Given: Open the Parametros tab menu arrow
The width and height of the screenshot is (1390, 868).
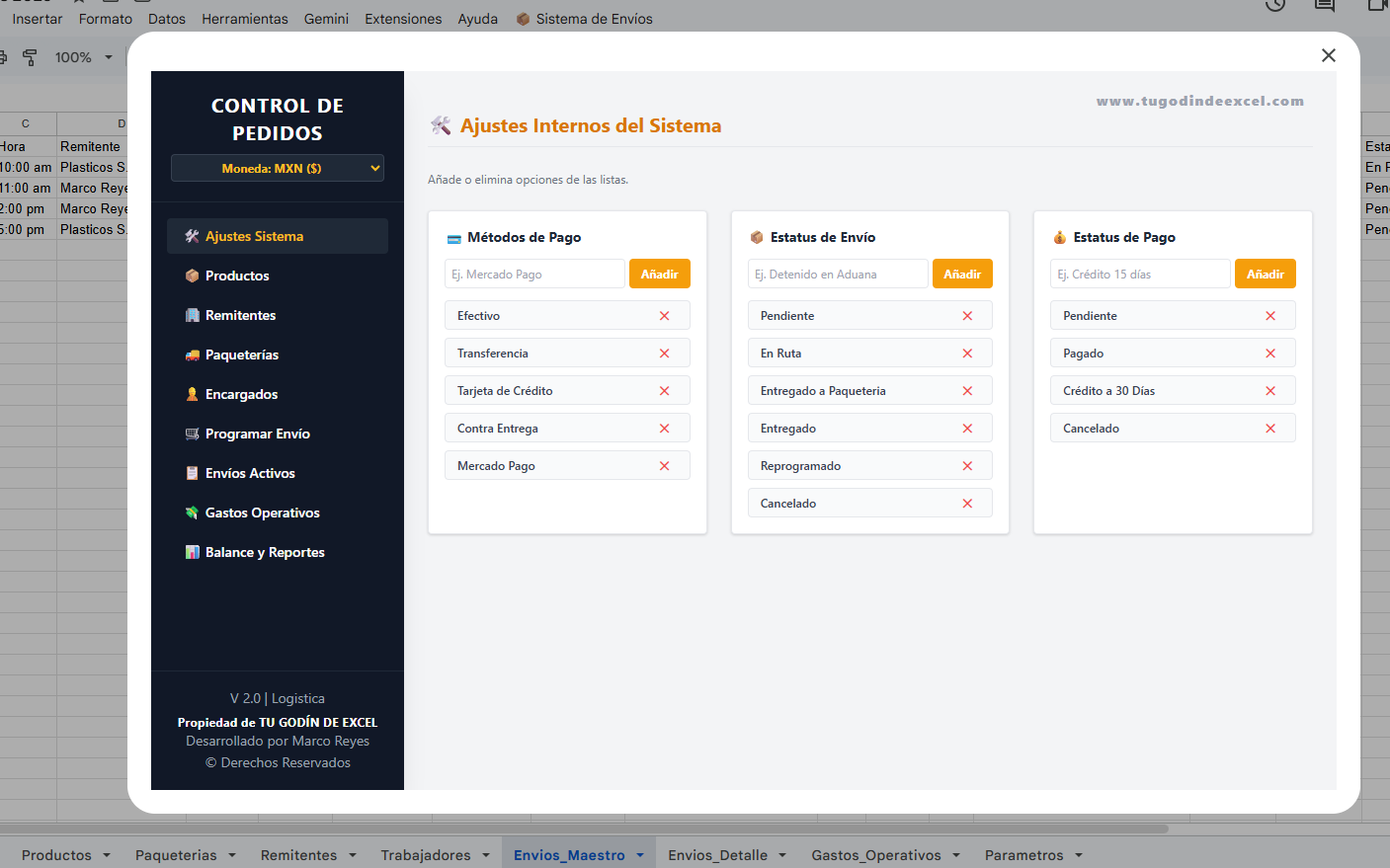Looking at the screenshot, I should click(1079, 855).
